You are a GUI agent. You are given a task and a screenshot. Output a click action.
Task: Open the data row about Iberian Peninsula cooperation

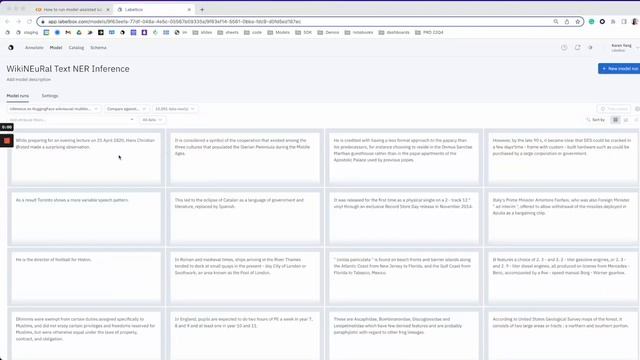click(245, 158)
